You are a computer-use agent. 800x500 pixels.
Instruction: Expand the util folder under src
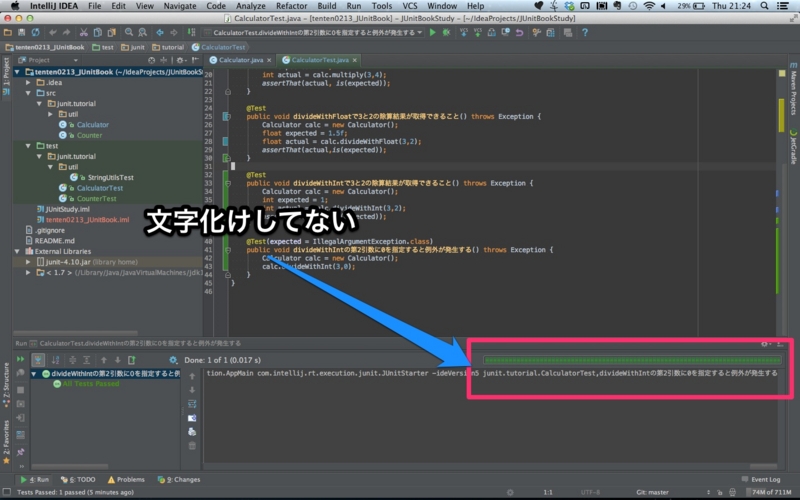tap(51, 114)
